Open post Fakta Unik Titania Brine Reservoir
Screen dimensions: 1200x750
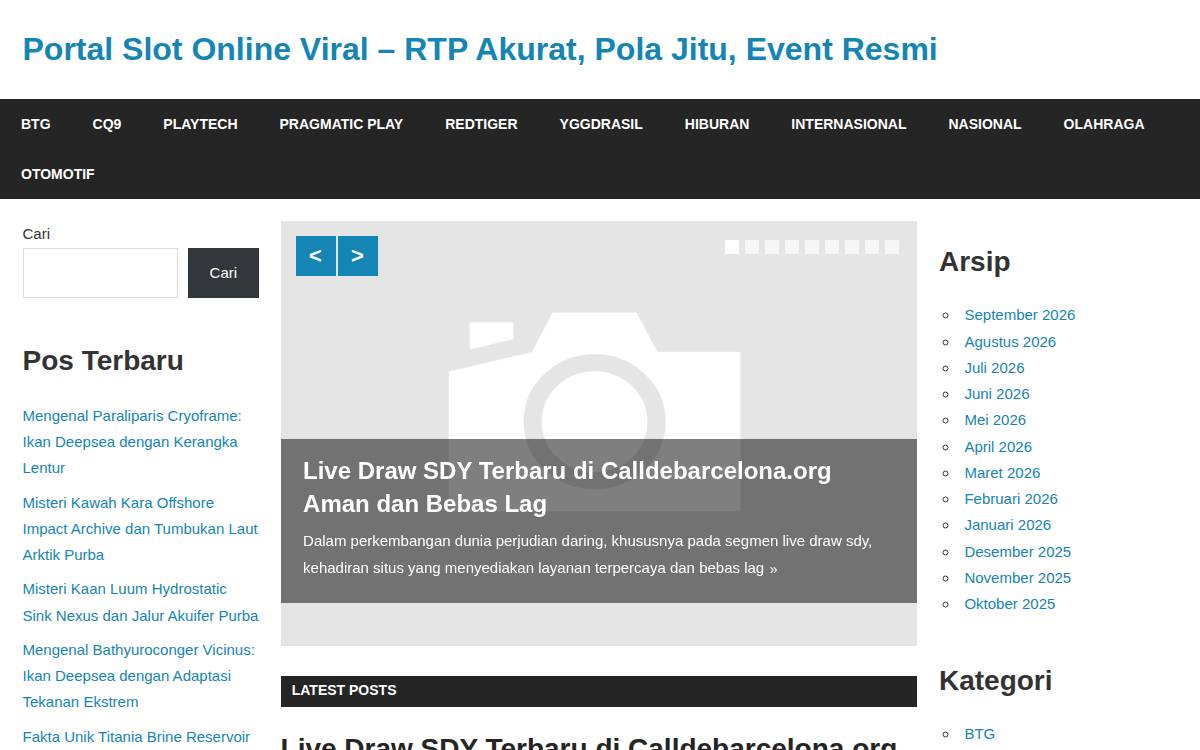pos(136,737)
